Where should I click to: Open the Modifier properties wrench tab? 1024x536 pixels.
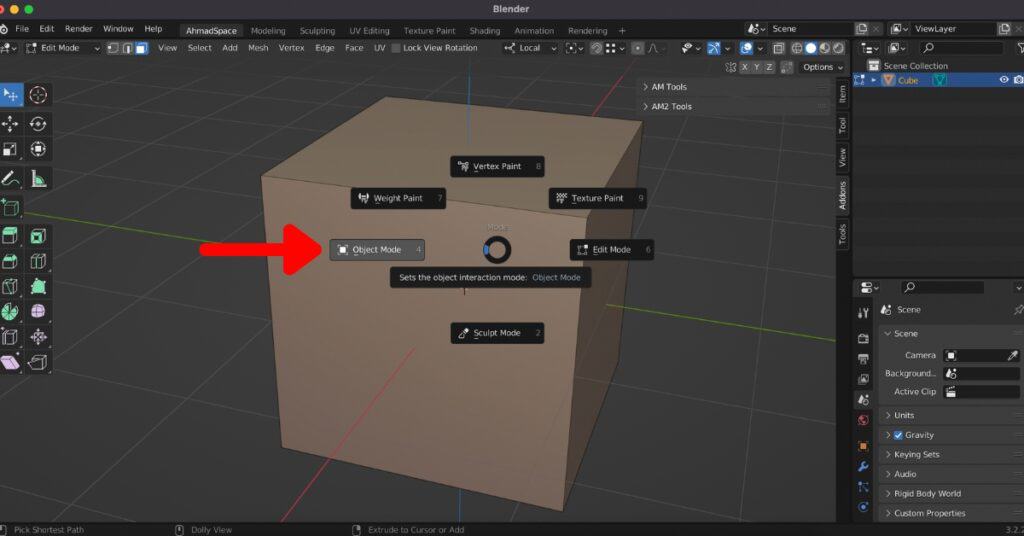point(863,467)
